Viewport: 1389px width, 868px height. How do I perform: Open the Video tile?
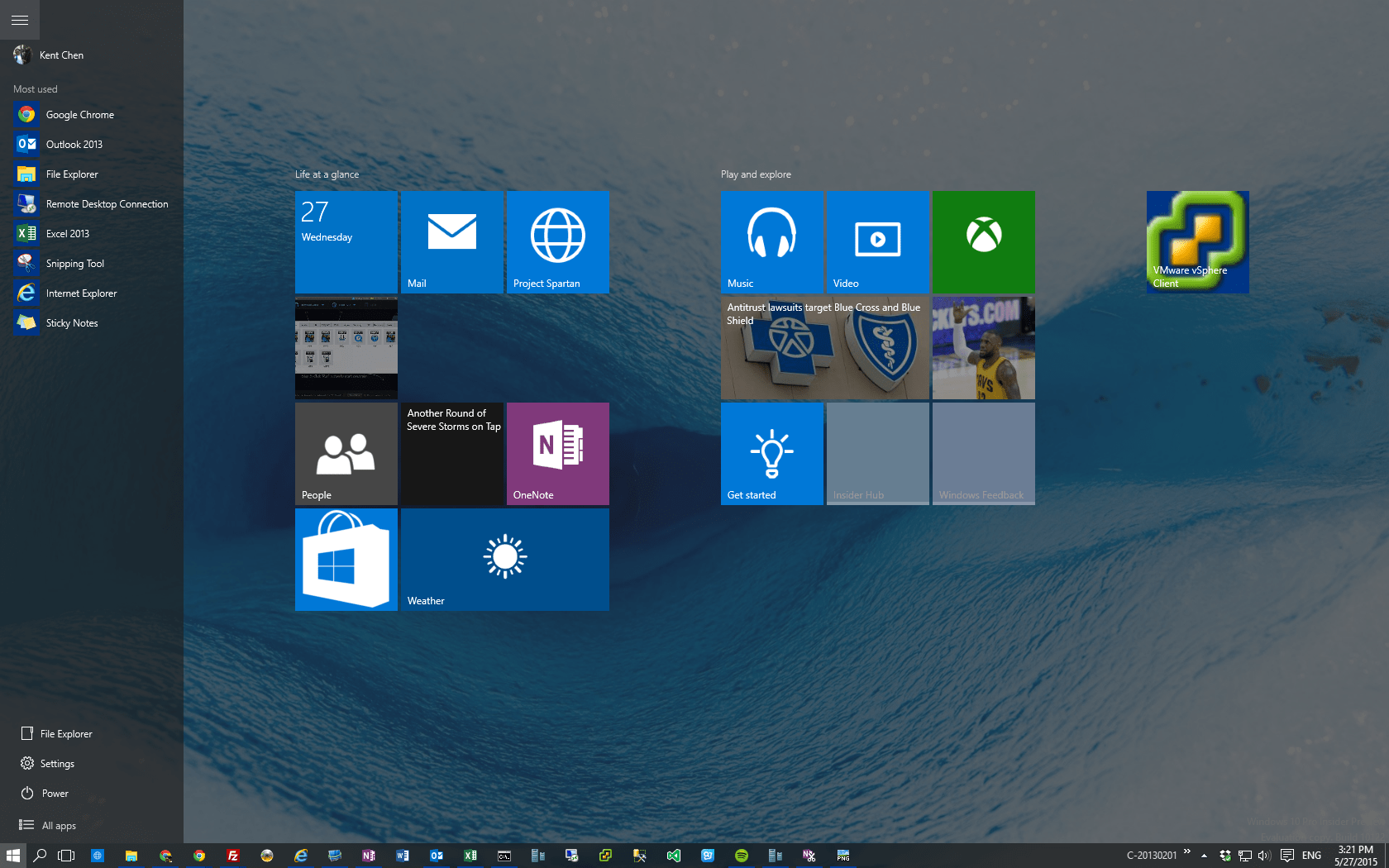click(878, 242)
